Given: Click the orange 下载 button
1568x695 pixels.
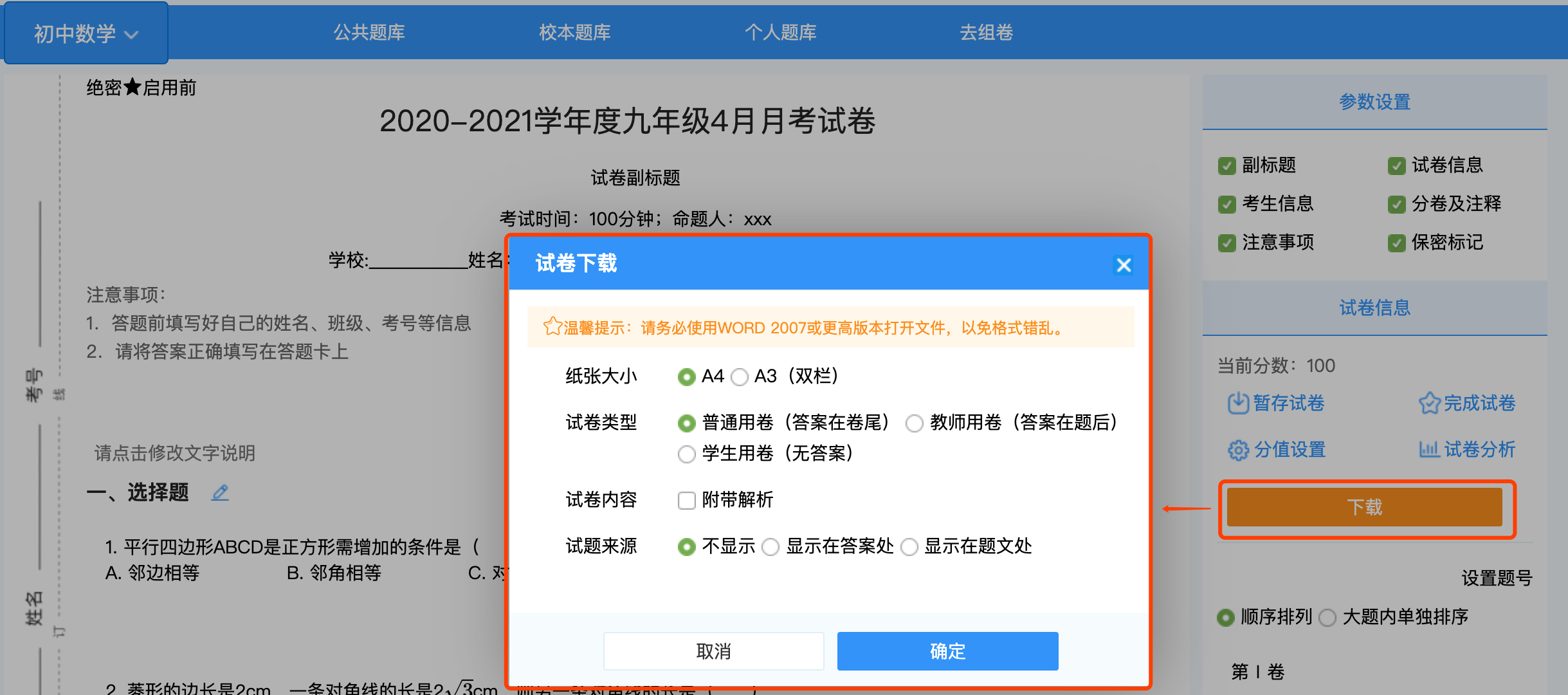Looking at the screenshot, I should (1364, 507).
